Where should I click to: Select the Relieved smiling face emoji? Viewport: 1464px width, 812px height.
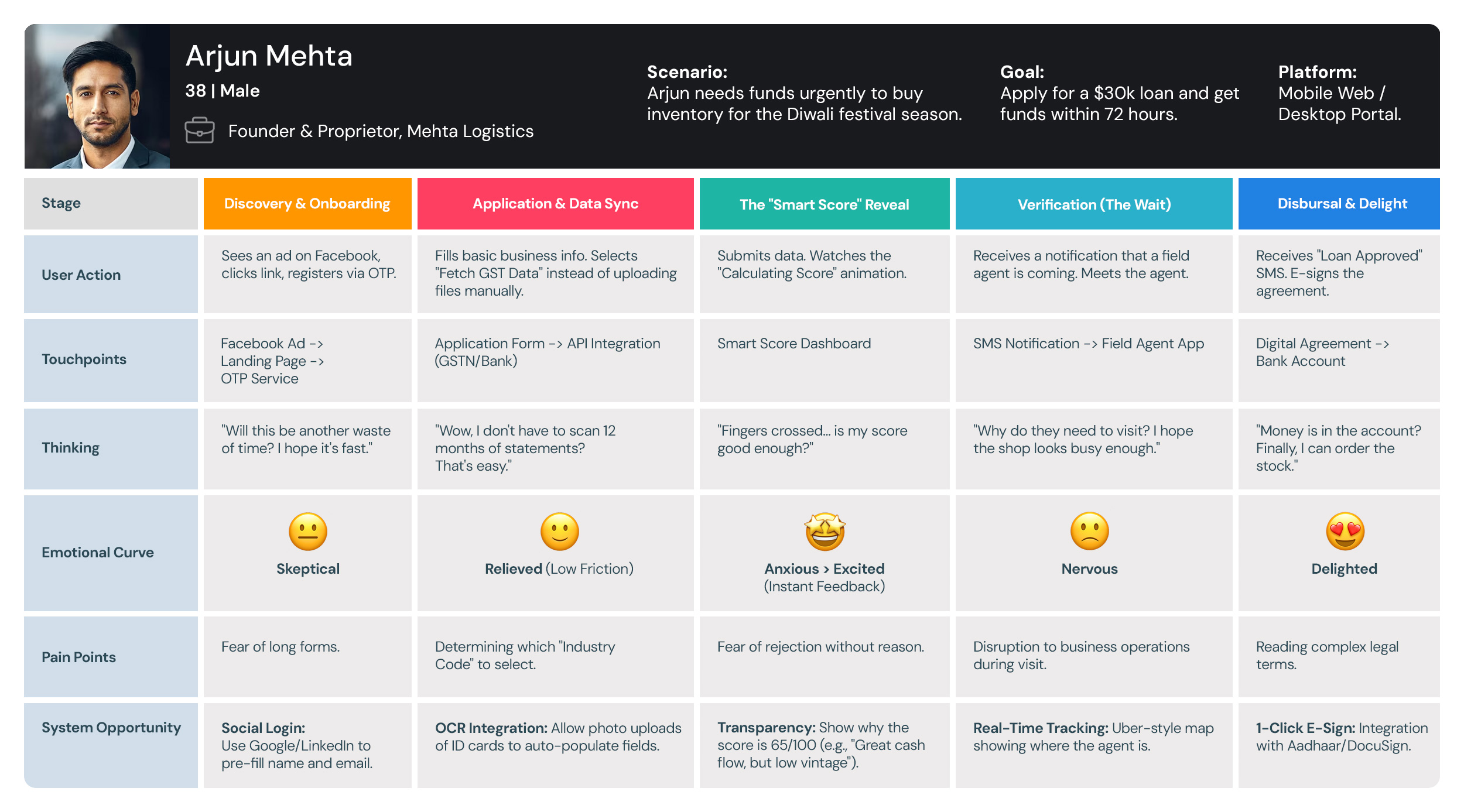coord(559,532)
